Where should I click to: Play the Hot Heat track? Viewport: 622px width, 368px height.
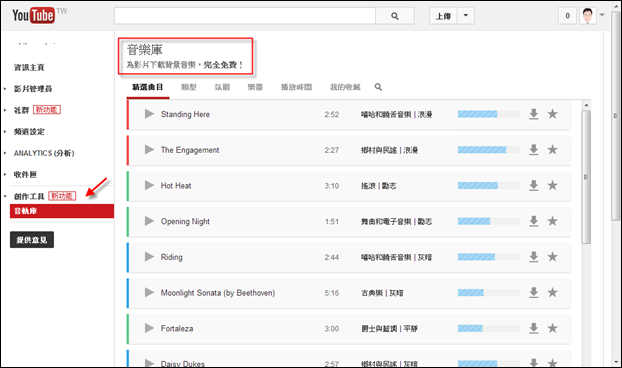click(x=149, y=186)
